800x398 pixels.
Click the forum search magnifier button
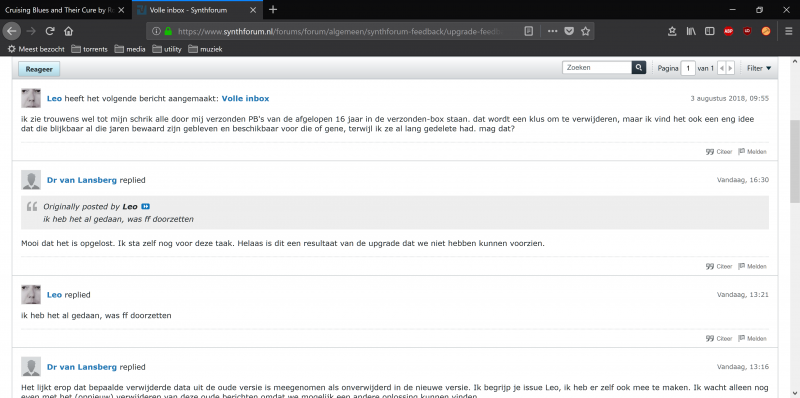pyautogui.click(x=639, y=68)
